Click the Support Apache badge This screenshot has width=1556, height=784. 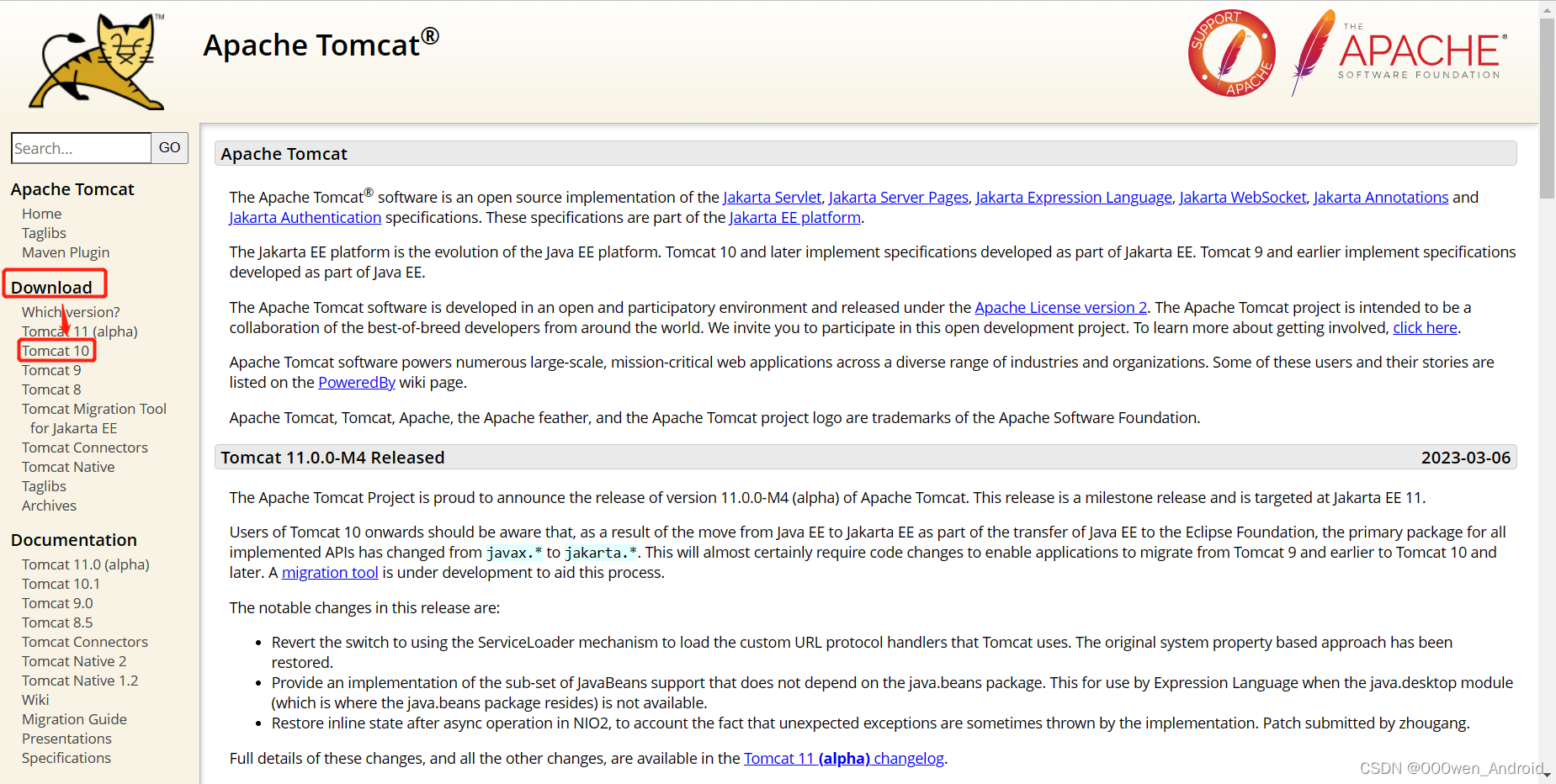click(x=1231, y=53)
